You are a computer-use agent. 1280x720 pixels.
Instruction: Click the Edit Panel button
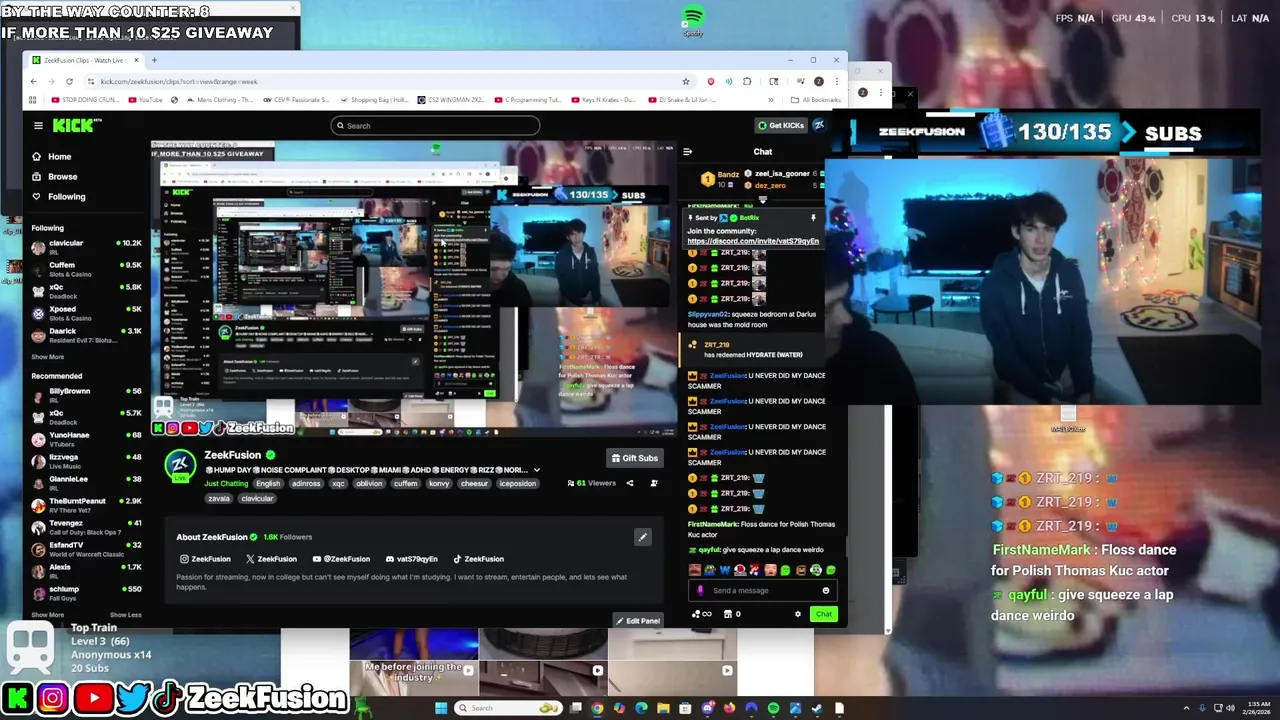[x=638, y=621]
